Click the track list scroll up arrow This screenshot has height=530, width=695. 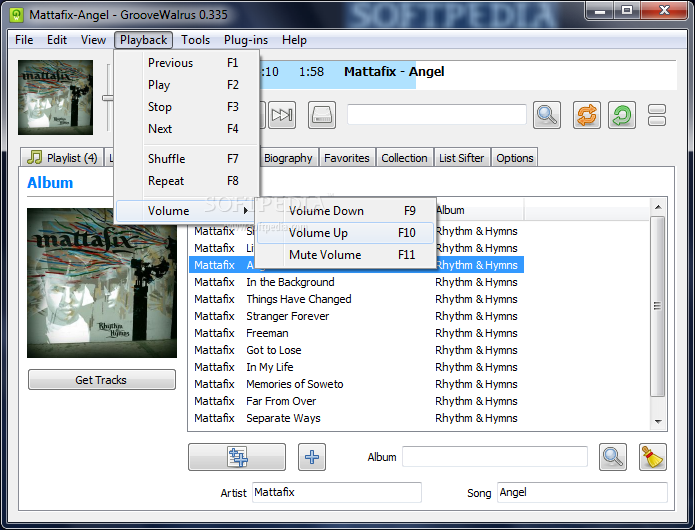(x=658, y=207)
